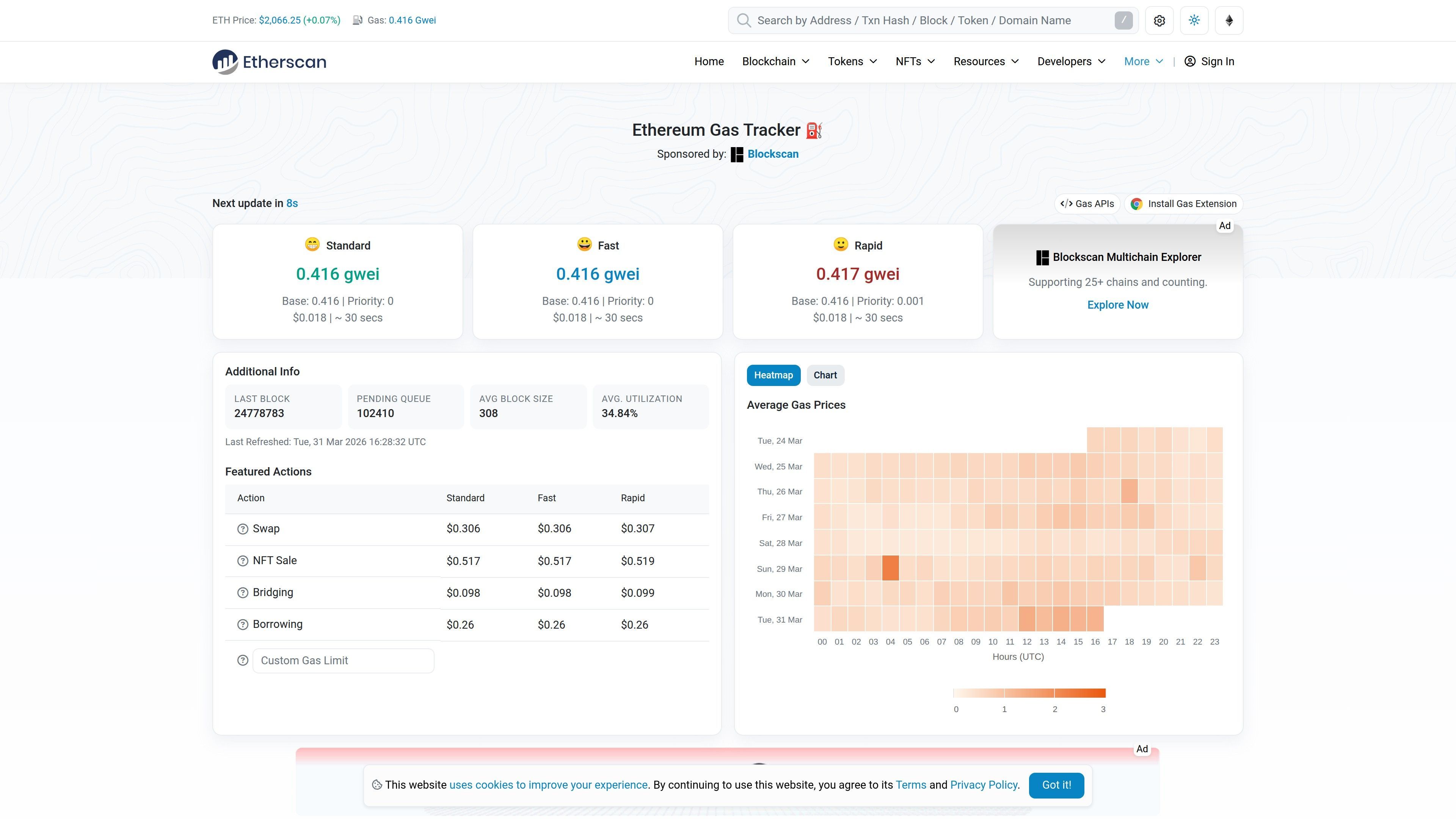Switch the gas chart to Chart view
Image resolution: width=1456 pixels, height=819 pixels.
click(825, 375)
